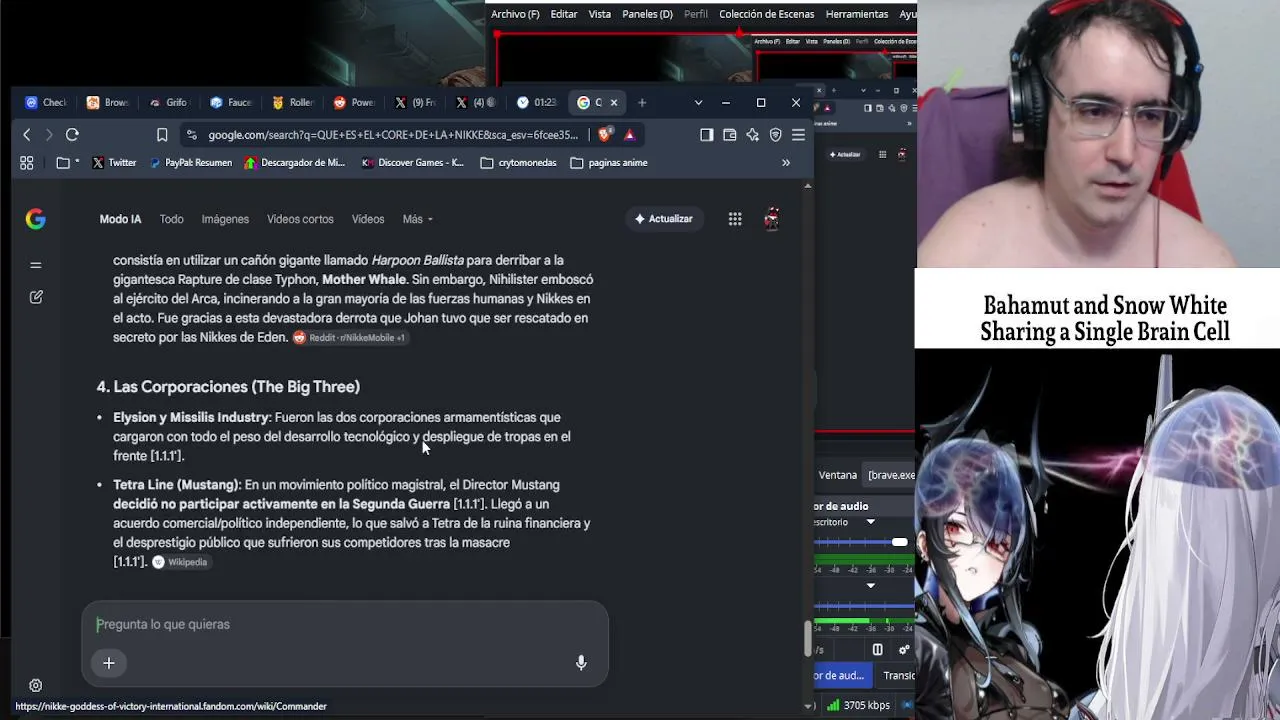The image size is (1280, 720).
Task: Click the Google logo
Action: (35, 219)
